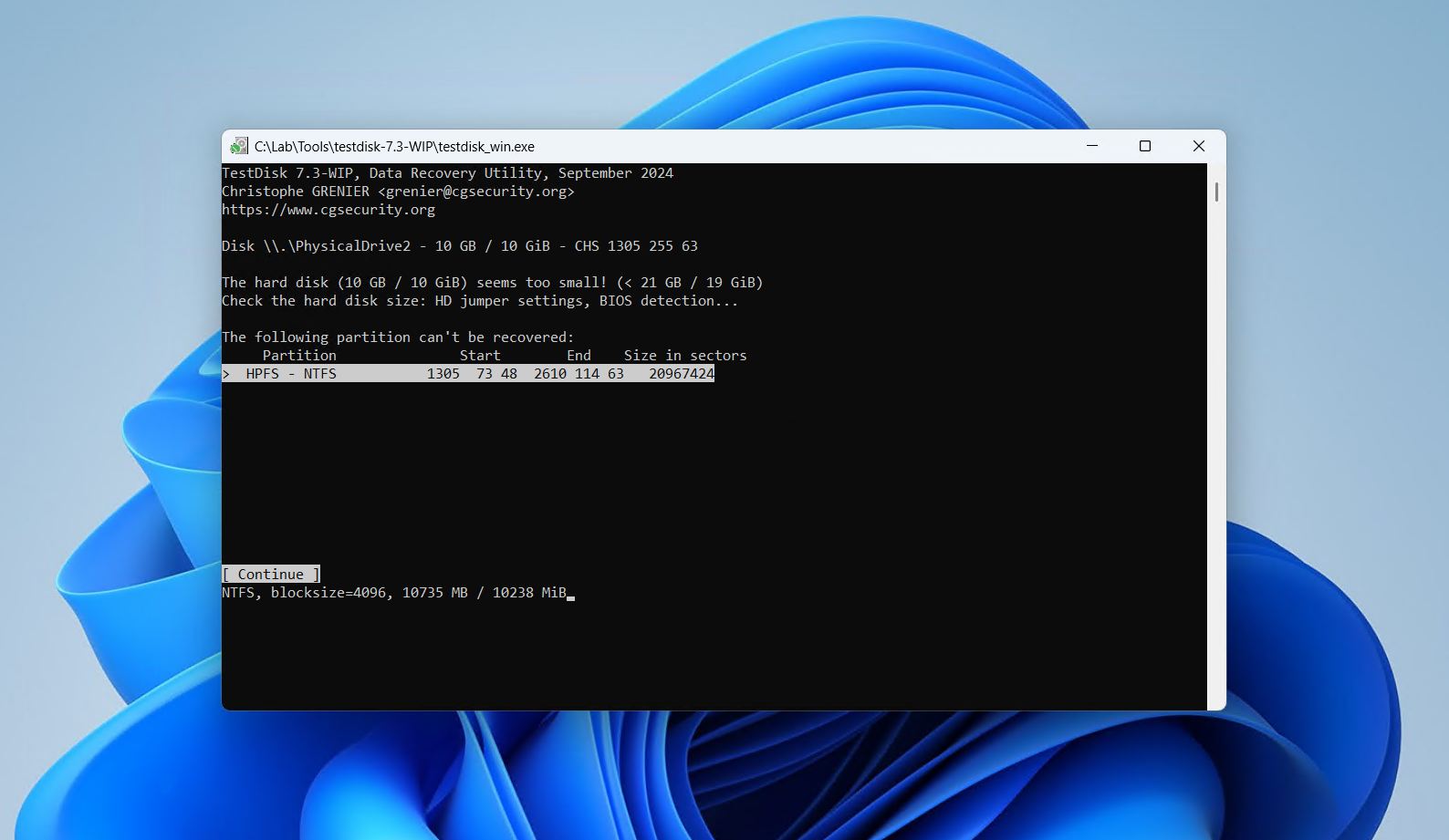The width and height of the screenshot is (1449, 840).
Task: Click the window title path text
Action: (x=394, y=146)
